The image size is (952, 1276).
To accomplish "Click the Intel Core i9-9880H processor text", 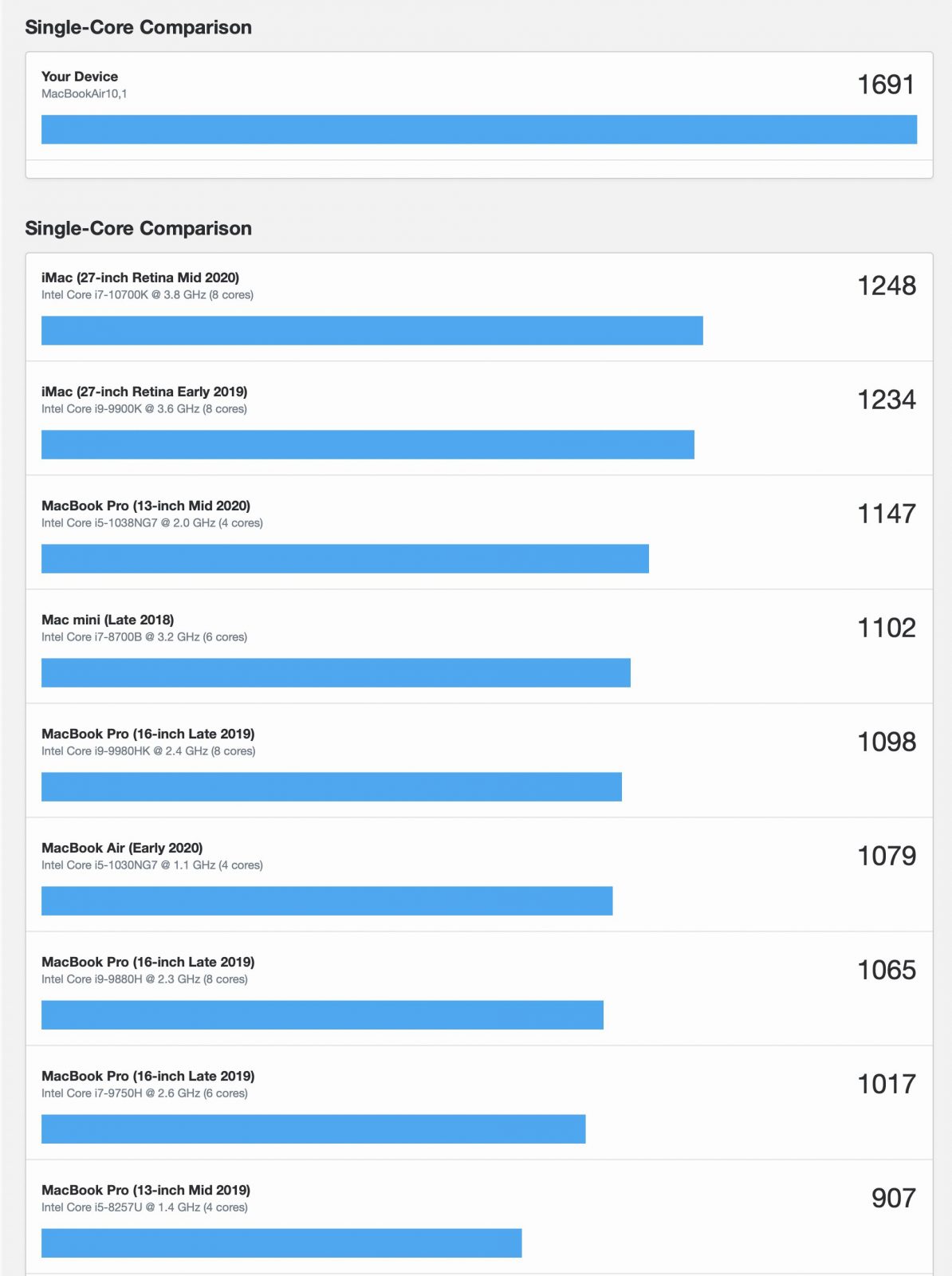I will point(144,979).
